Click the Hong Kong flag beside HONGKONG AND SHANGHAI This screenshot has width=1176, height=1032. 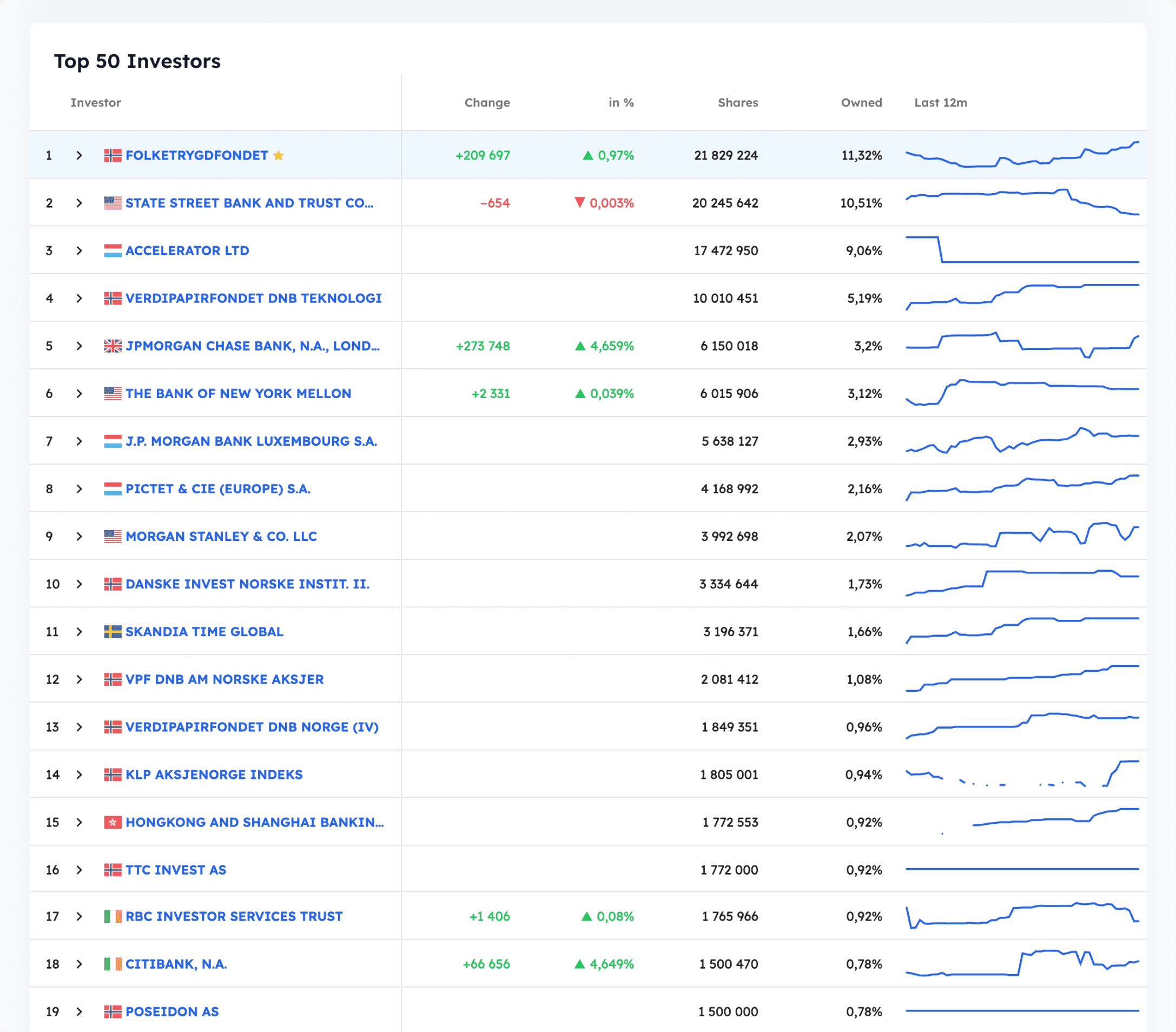[113, 822]
